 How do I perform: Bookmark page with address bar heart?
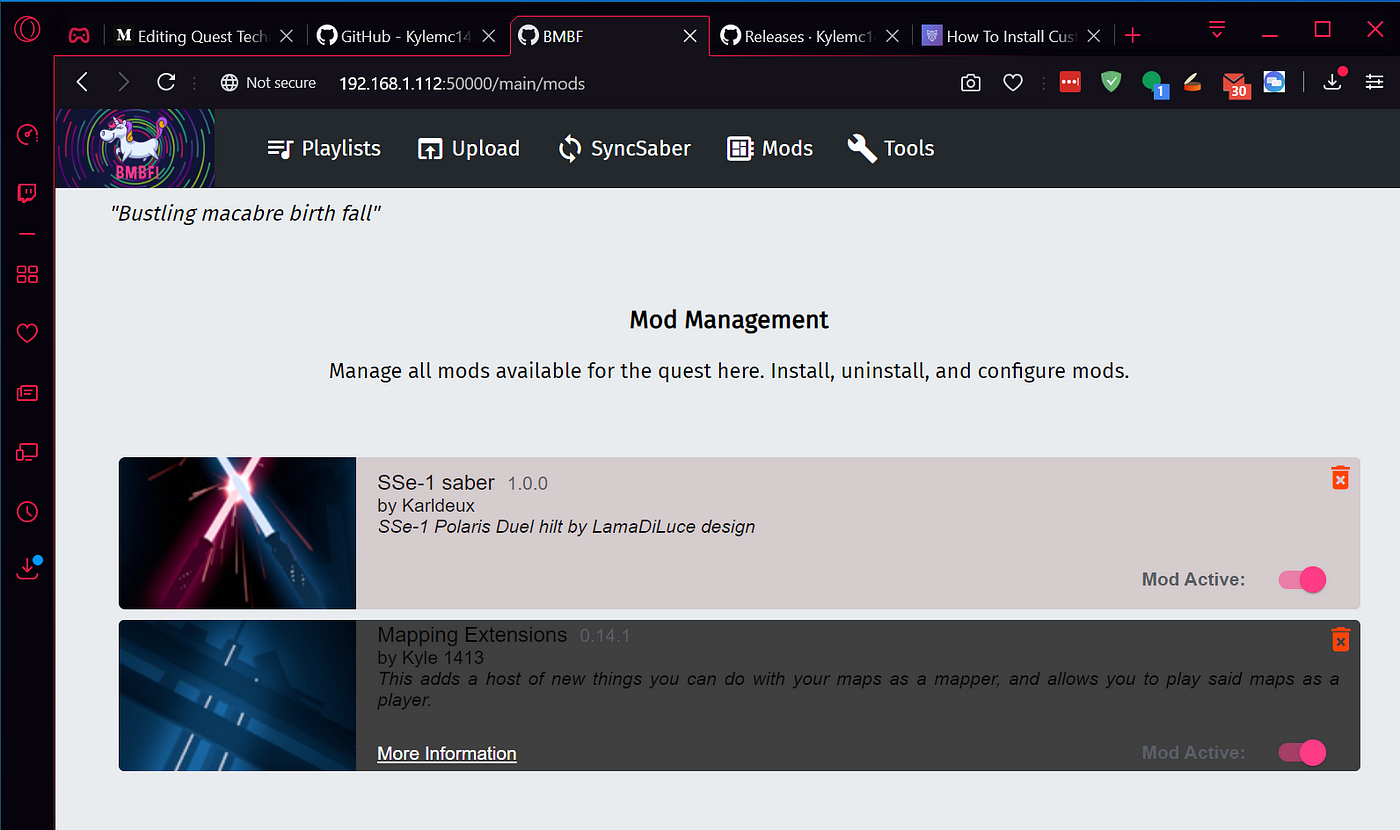pos(1013,83)
